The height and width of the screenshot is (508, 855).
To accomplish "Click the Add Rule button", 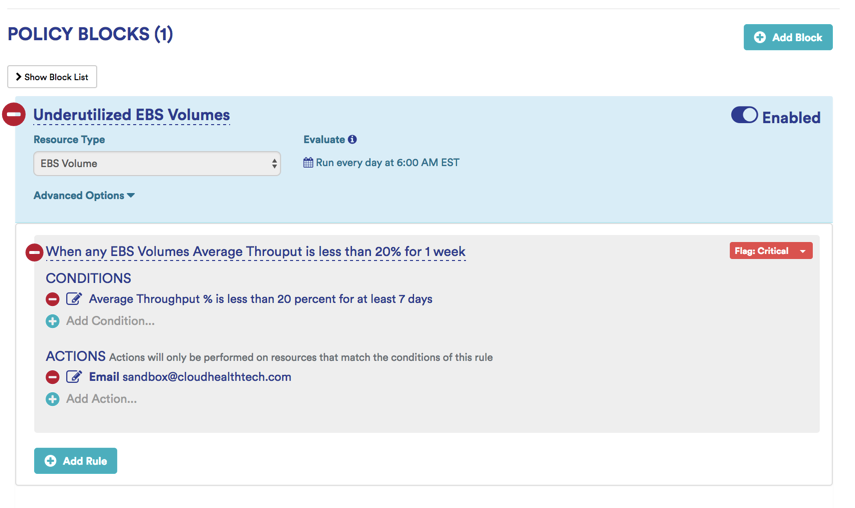I will [x=75, y=461].
